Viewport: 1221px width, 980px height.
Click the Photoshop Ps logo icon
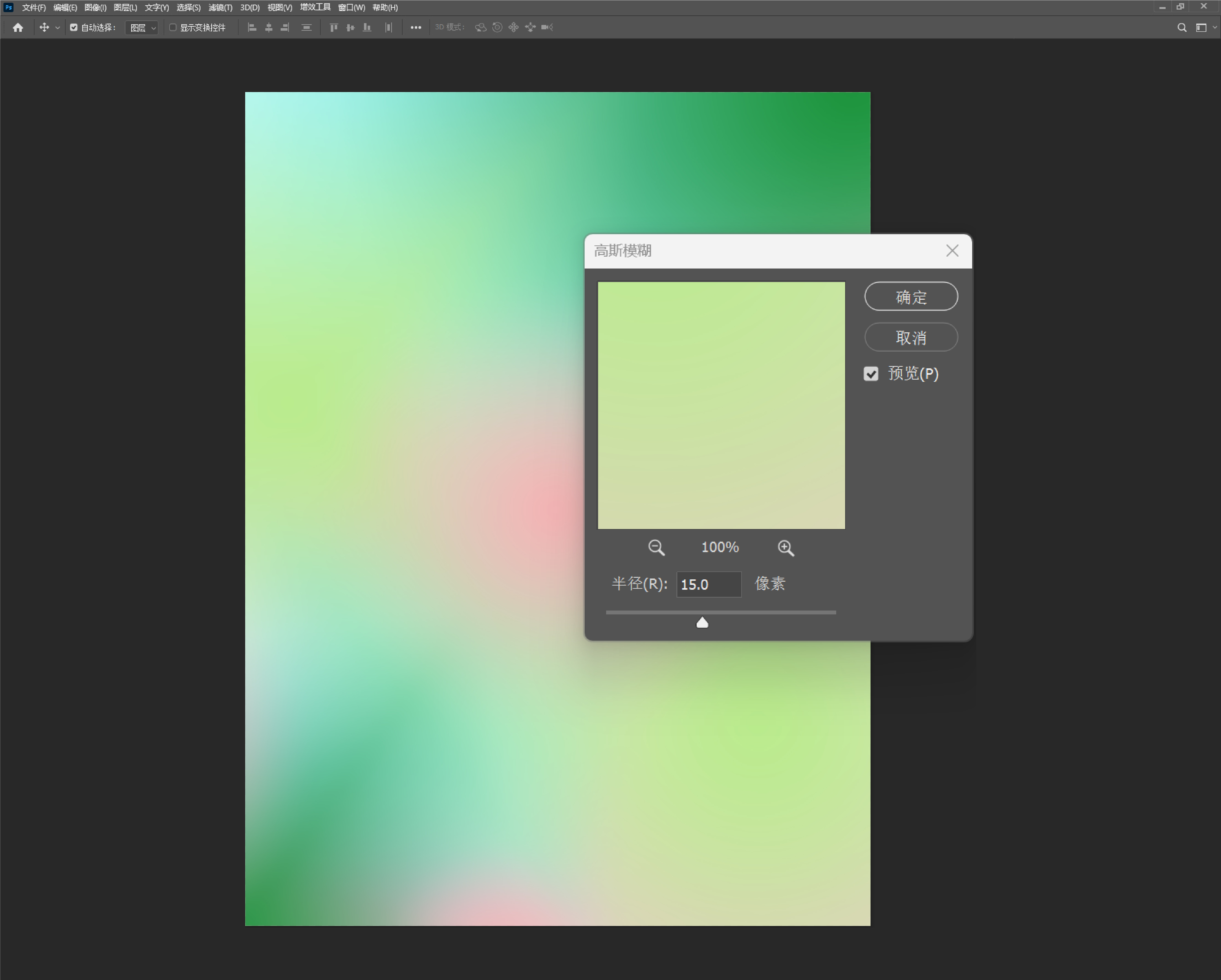point(8,7)
